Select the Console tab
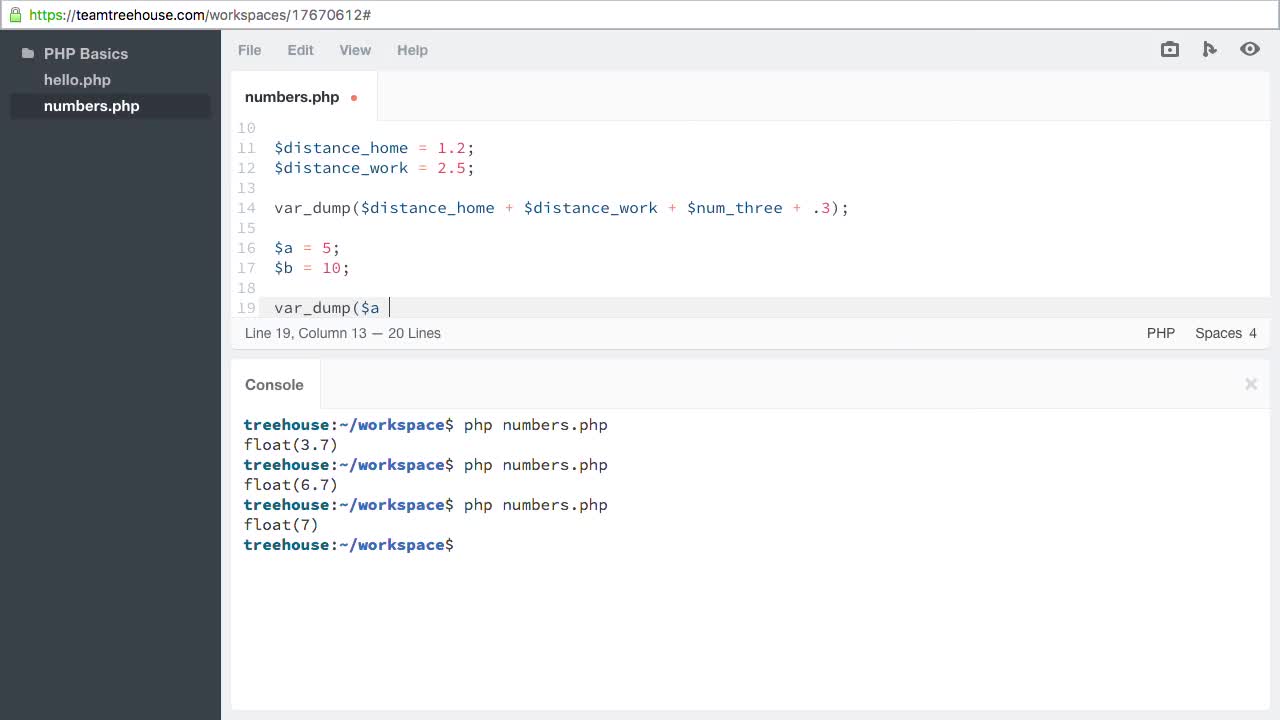1280x720 pixels. (x=274, y=385)
